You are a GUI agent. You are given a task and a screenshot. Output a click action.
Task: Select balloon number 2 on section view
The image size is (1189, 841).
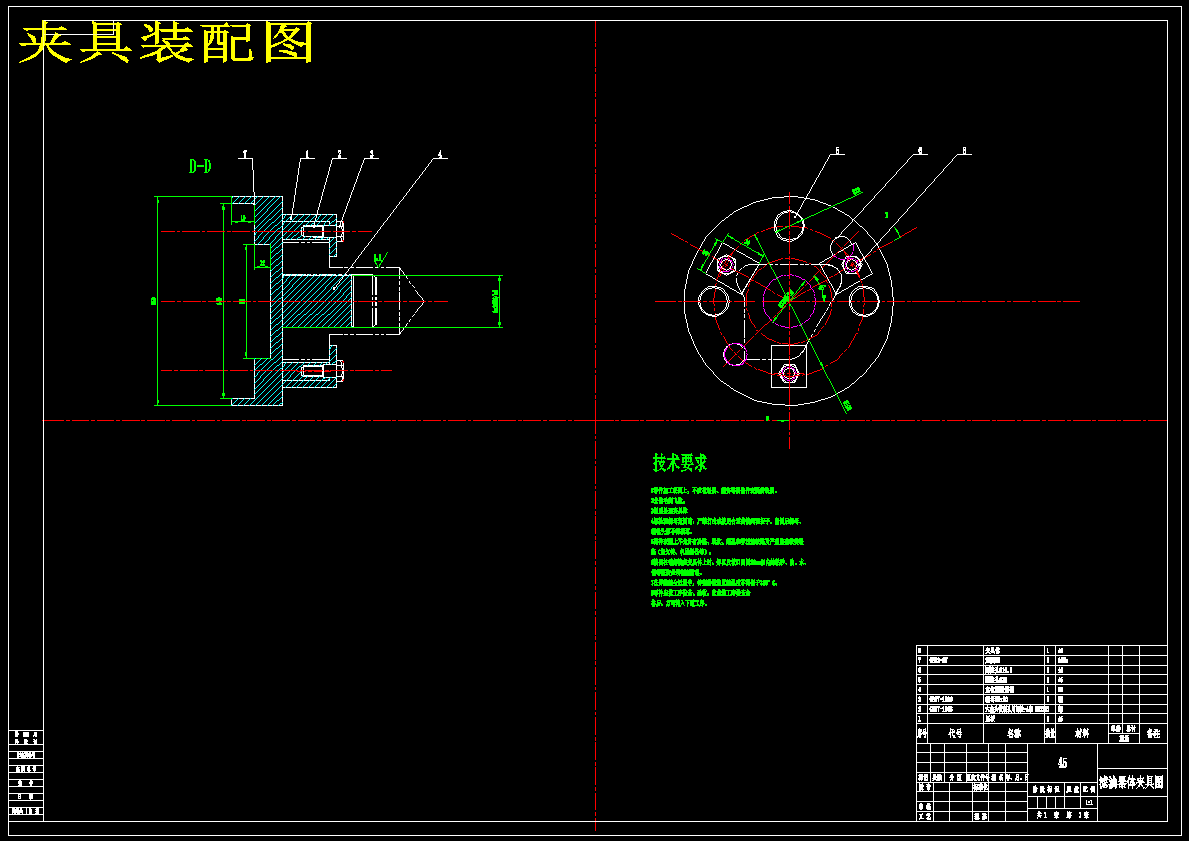[x=340, y=154]
